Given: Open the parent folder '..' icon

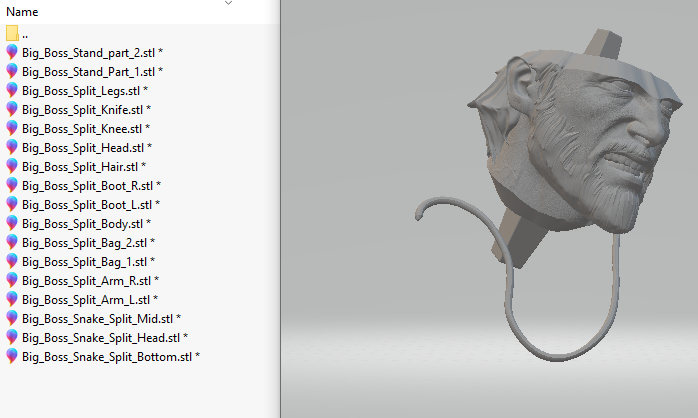Looking at the screenshot, I should pyautogui.click(x=12, y=33).
